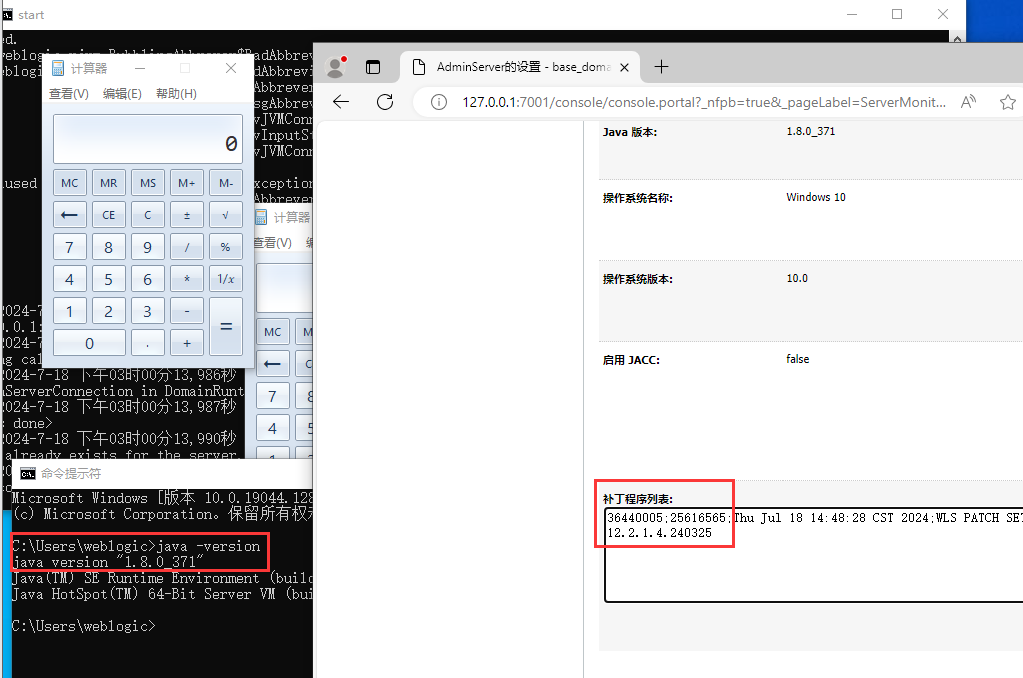Click digit 8 in front calculator
The height and width of the screenshot is (678, 1023).
click(x=109, y=247)
